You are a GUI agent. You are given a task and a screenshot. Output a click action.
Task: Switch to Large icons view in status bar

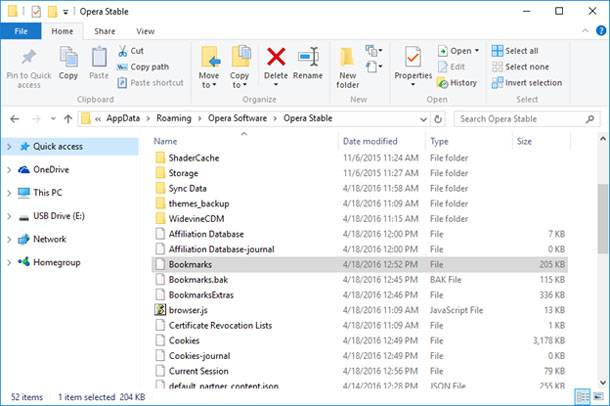[598, 397]
